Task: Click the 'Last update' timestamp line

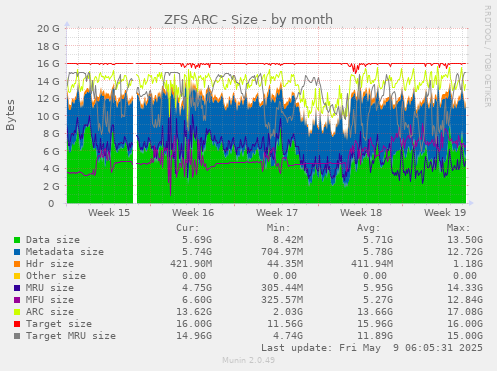Action: [372, 348]
